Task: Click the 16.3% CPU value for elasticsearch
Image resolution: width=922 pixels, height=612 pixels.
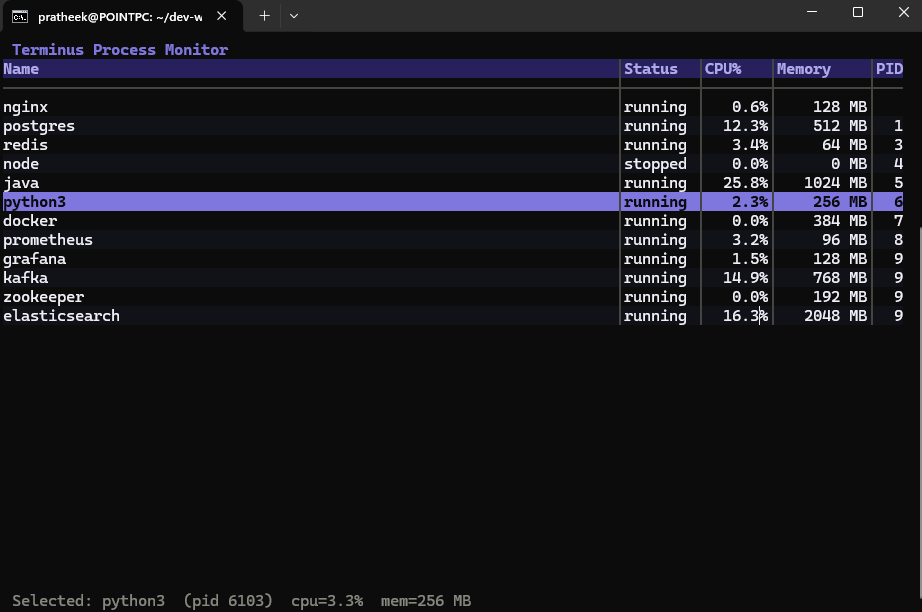Action: tap(746, 316)
